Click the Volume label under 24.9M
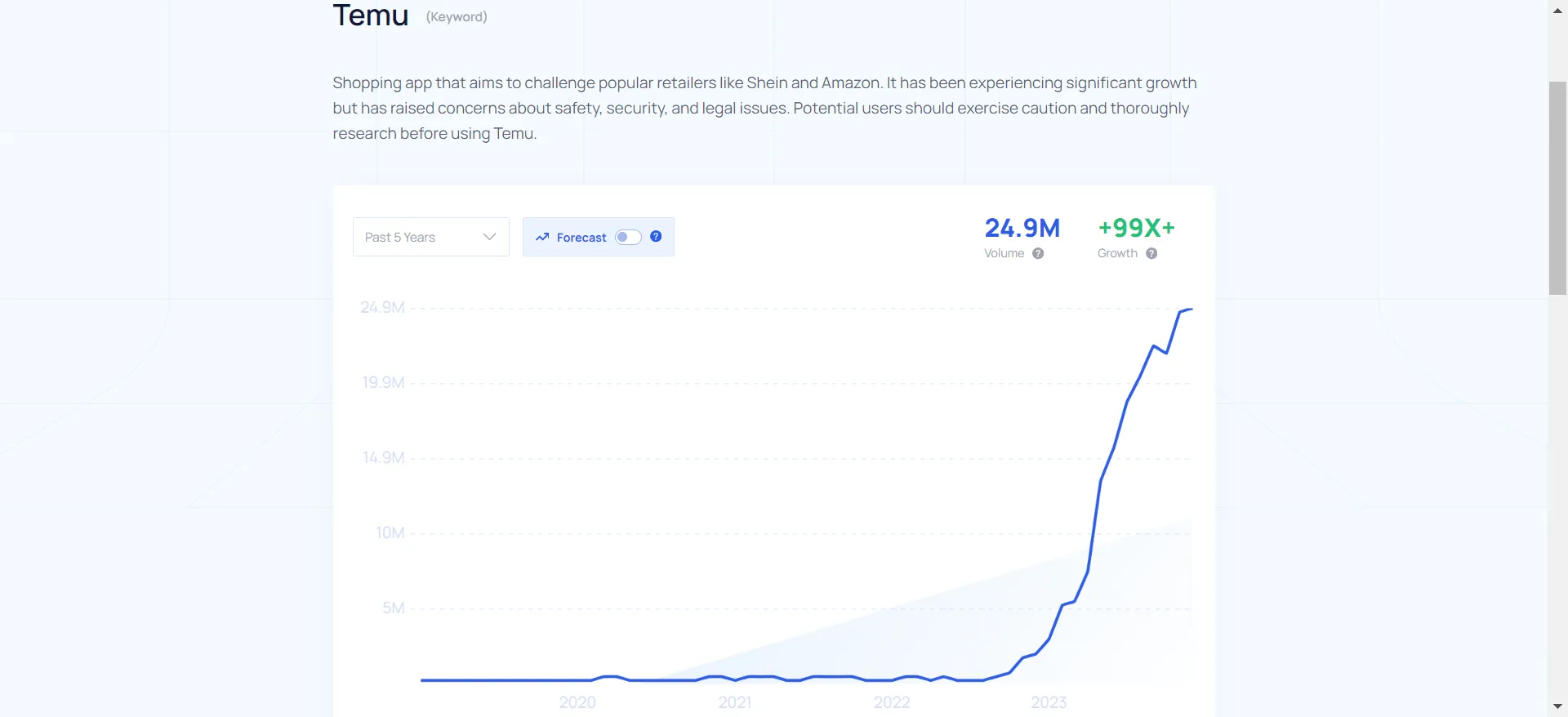Screen dimensions: 1568x717 [x=1004, y=253]
